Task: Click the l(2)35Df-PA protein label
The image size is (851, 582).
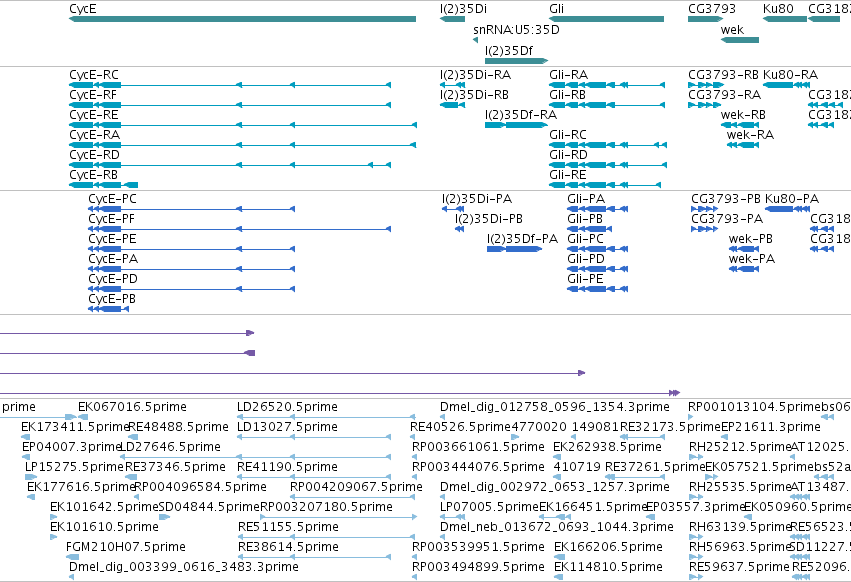Action: (x=523, y=239)
